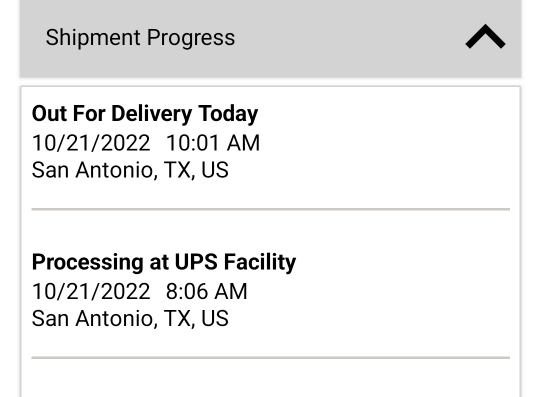Select the 10/21/2022 date beside 8:06 AM
The width and height of the screenshot is (540, 397).
(x=91, y=291)
